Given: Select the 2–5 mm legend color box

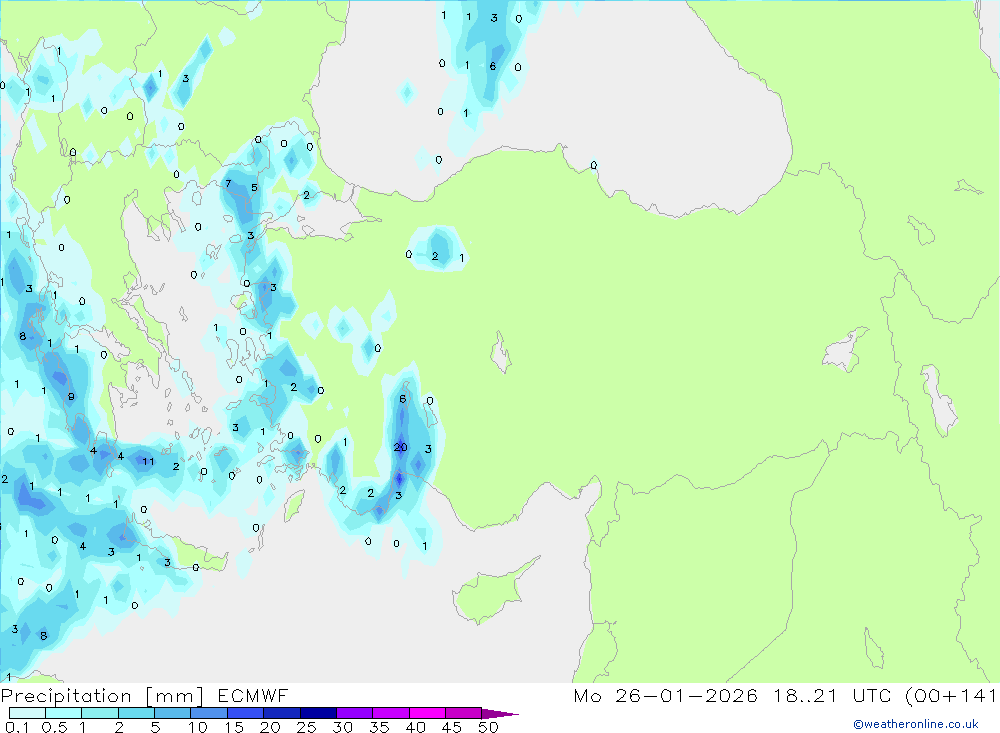Looking at the screenshot, I should point(136,713).
